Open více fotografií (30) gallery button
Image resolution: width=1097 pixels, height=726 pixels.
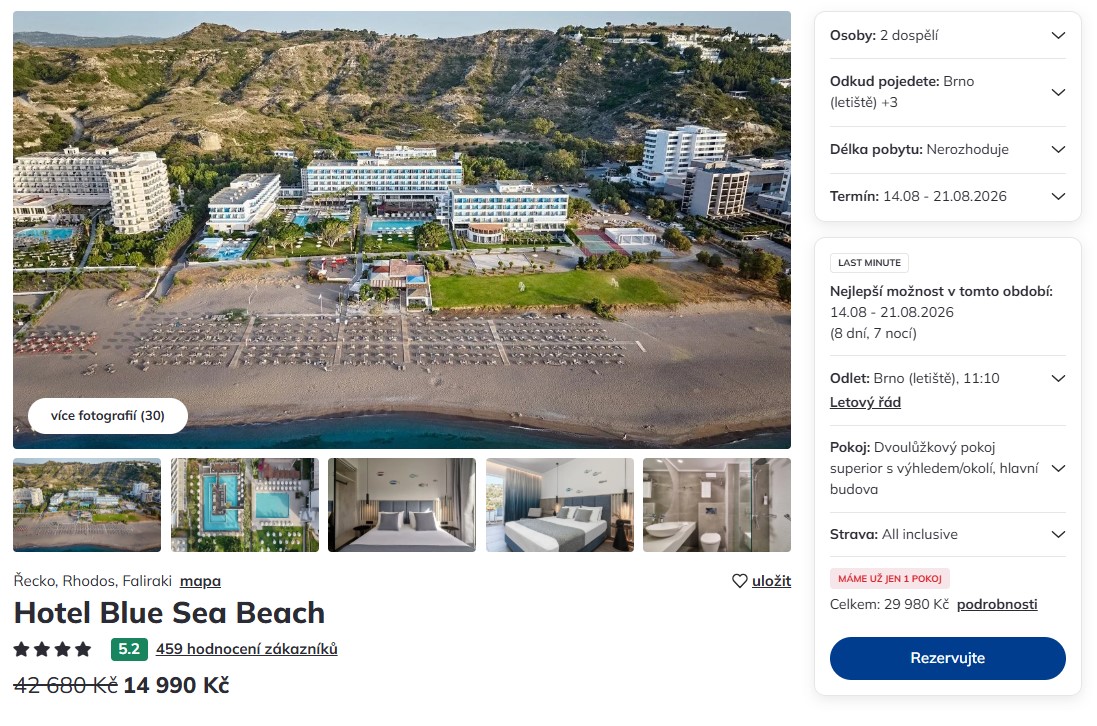point(108,416)
